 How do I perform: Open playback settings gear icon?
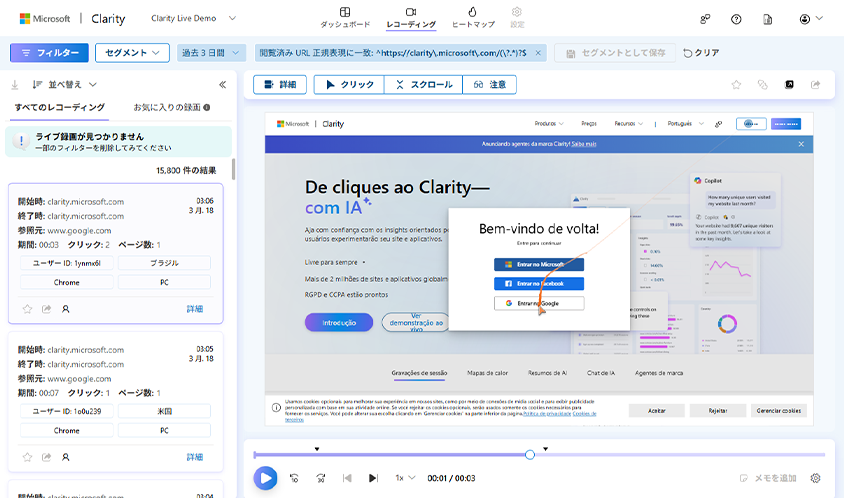coord(816,479)
